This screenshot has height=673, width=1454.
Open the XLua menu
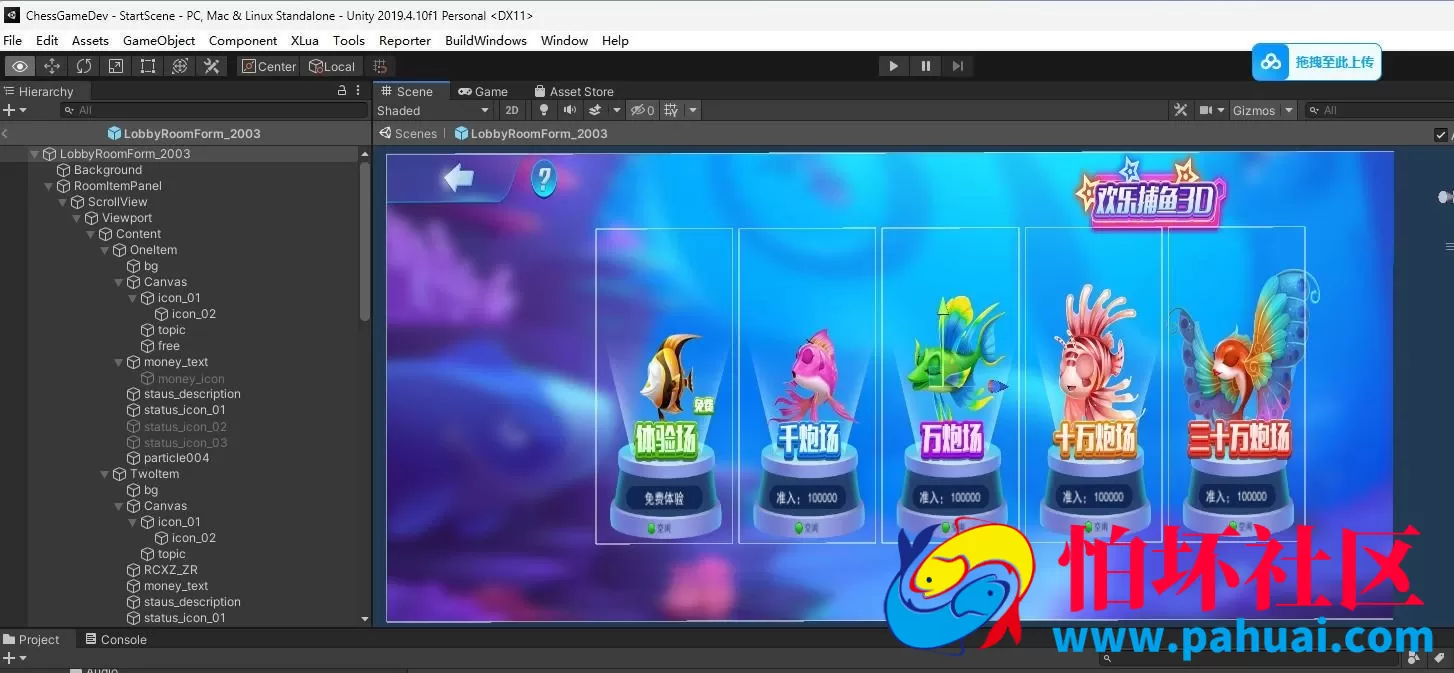pos(305,41)
